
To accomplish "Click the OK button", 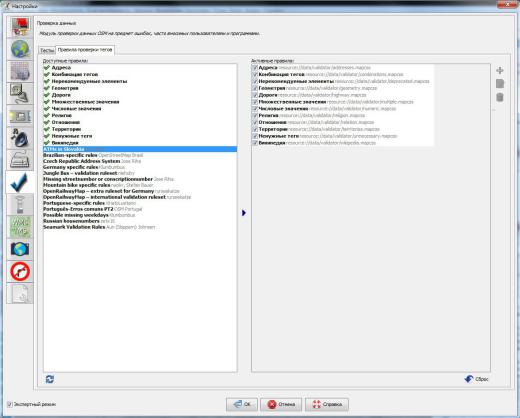I will 242,404.
